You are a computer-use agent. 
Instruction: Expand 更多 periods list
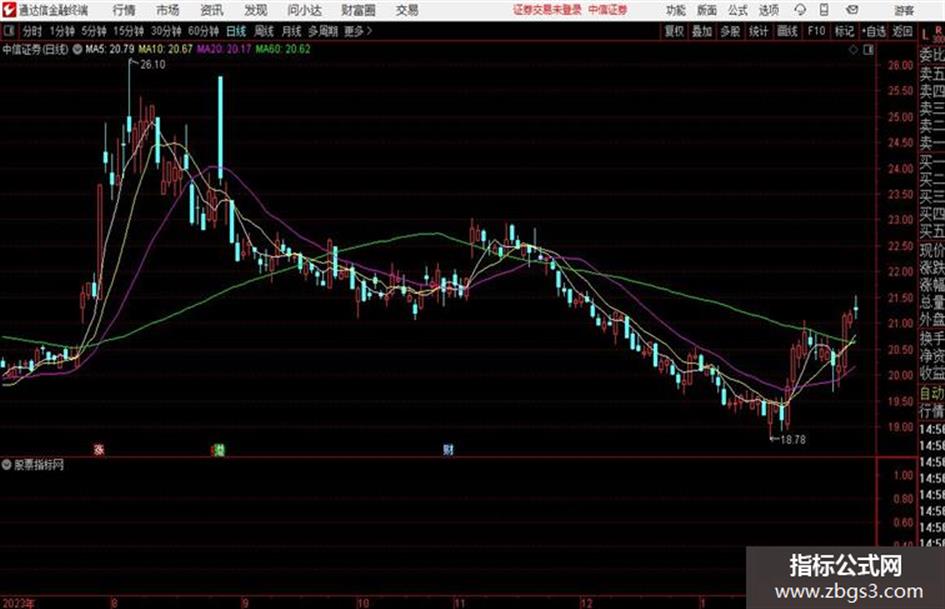pos(359,31)
